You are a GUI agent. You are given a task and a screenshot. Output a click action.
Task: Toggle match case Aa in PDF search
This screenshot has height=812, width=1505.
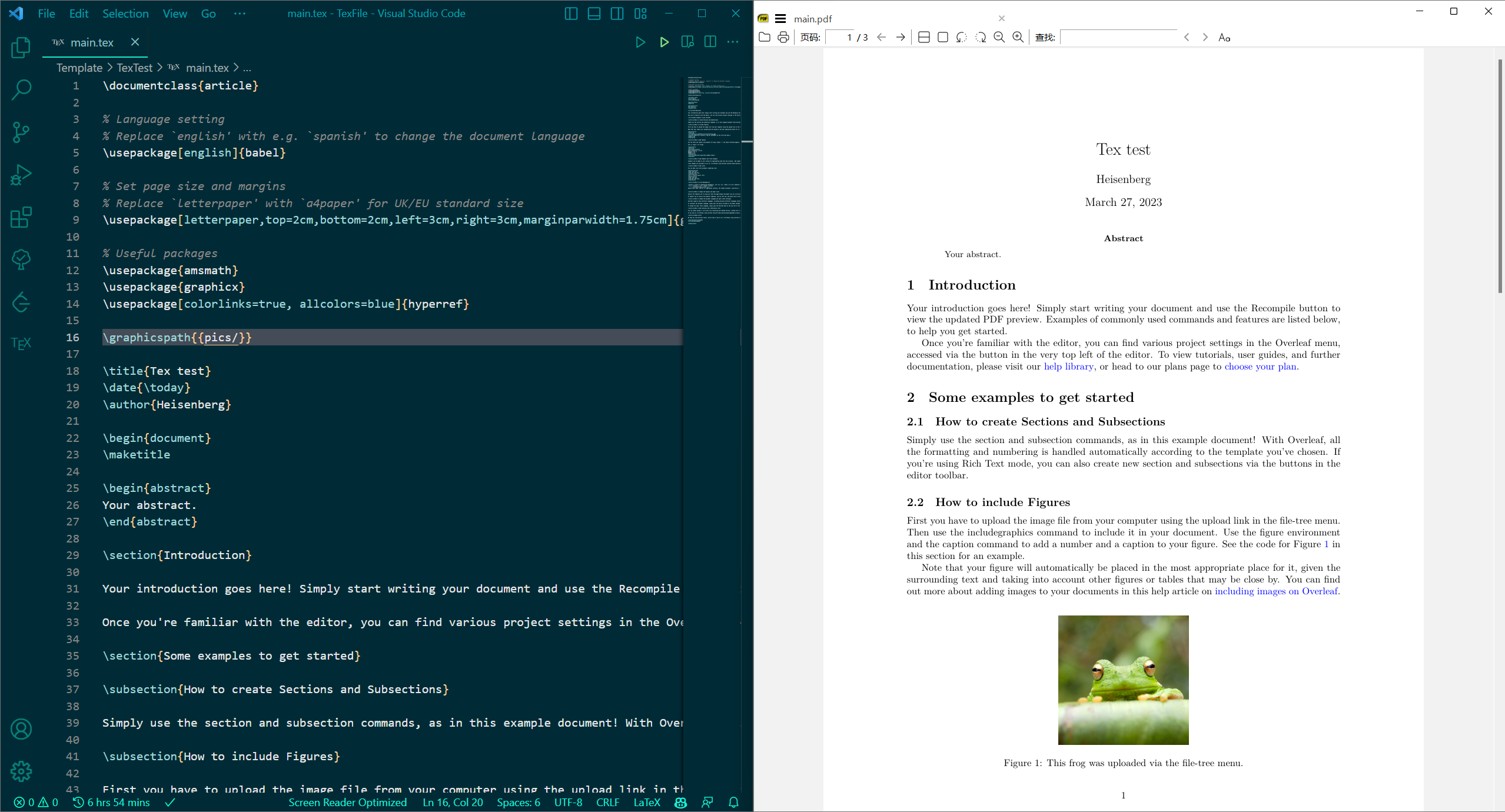point(1224,38)
